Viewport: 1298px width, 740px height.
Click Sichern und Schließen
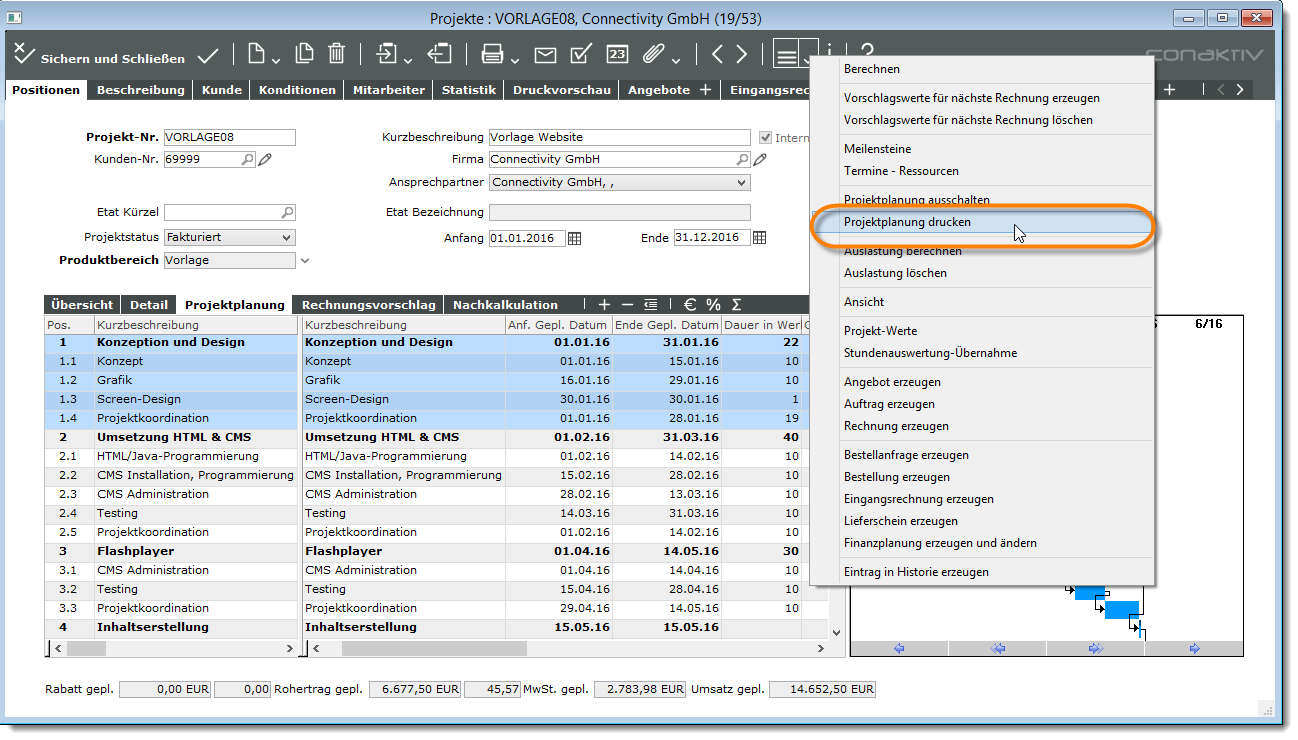110,57
